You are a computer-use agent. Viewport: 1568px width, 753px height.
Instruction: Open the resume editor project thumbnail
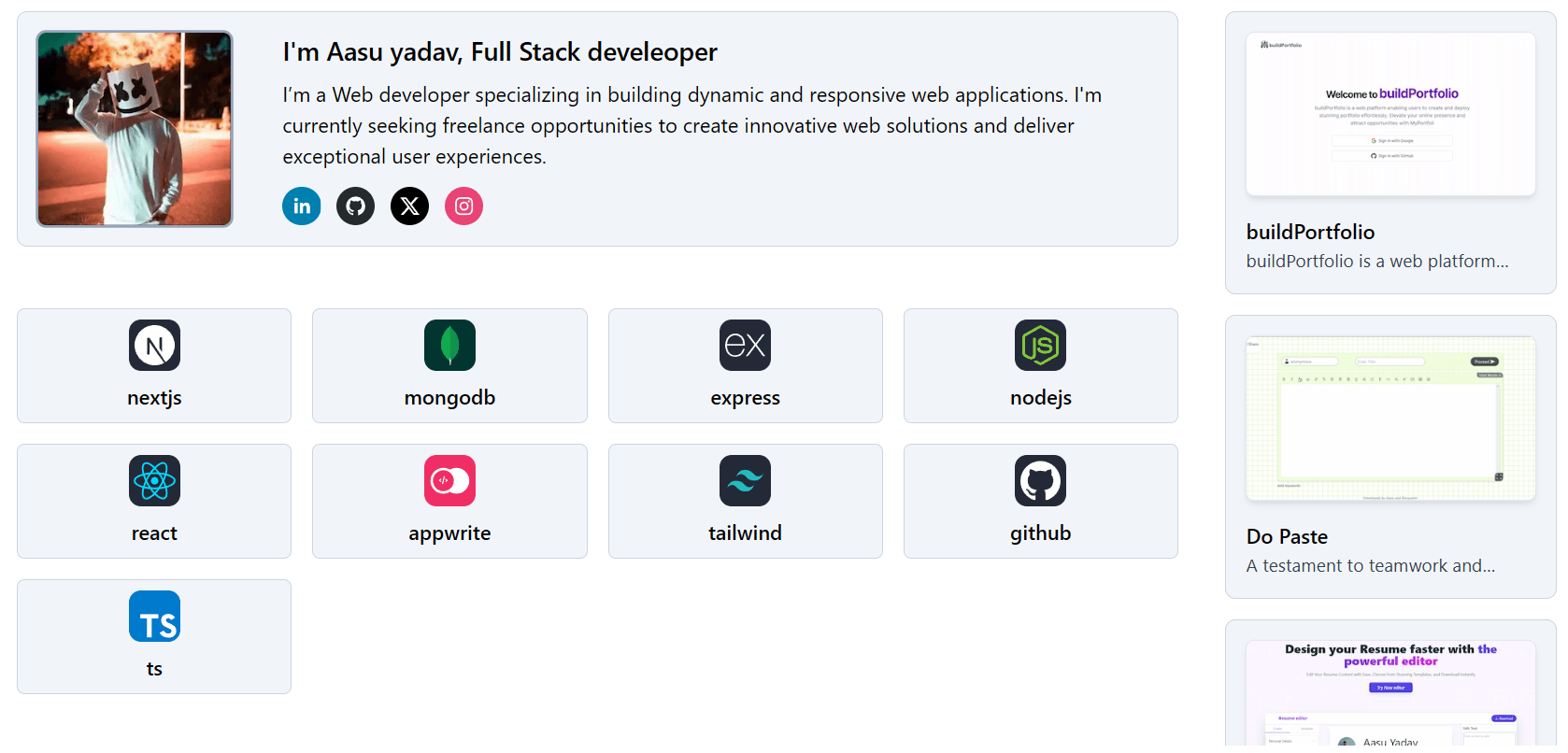click(1390, 693)
